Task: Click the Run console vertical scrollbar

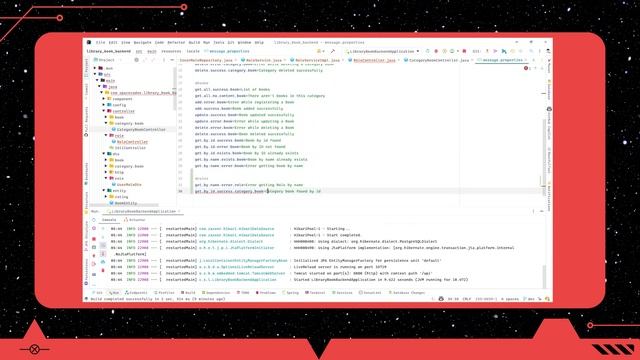Action: 544,276
